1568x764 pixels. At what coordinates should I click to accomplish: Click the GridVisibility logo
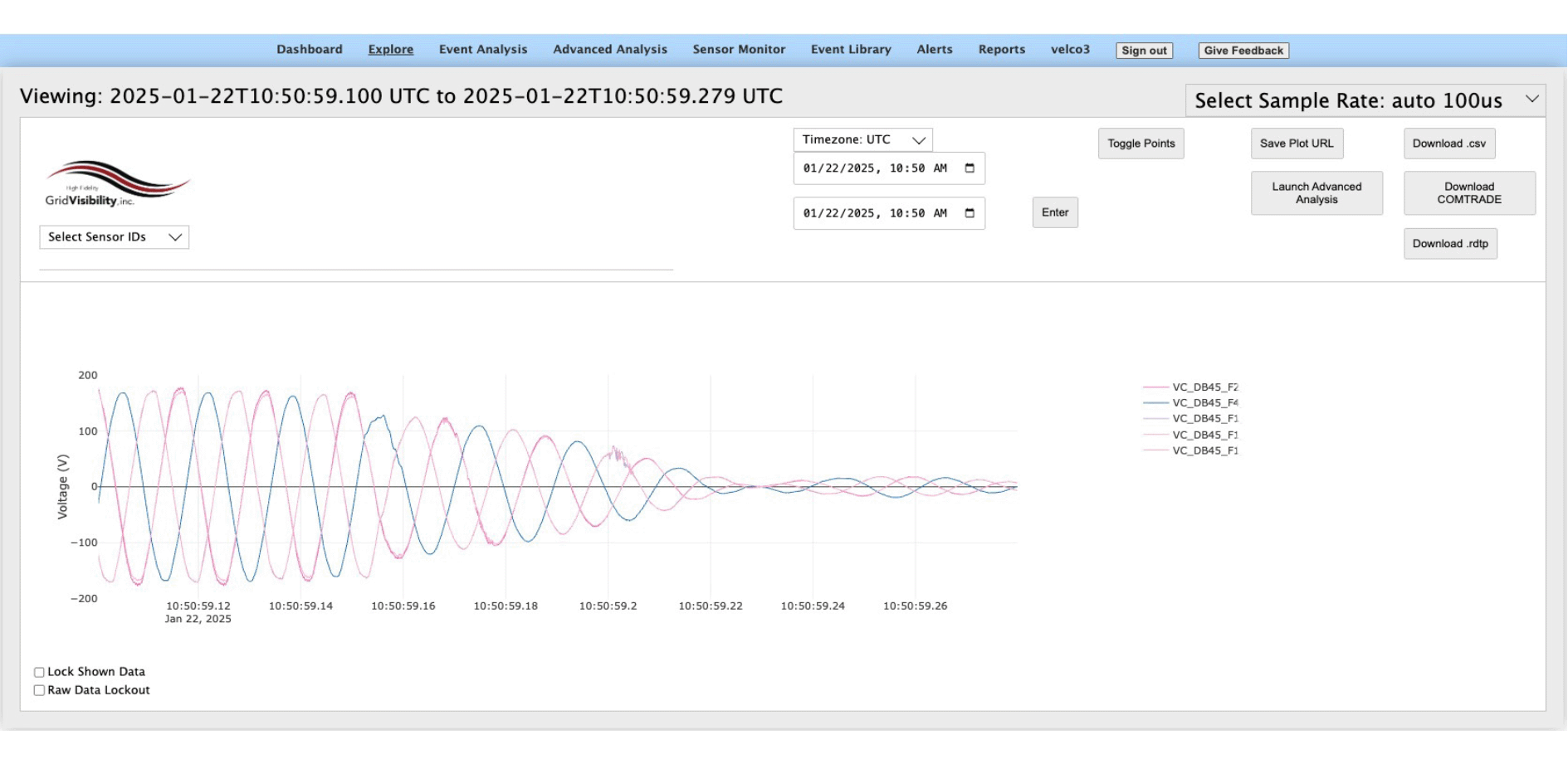click(116, 183)
